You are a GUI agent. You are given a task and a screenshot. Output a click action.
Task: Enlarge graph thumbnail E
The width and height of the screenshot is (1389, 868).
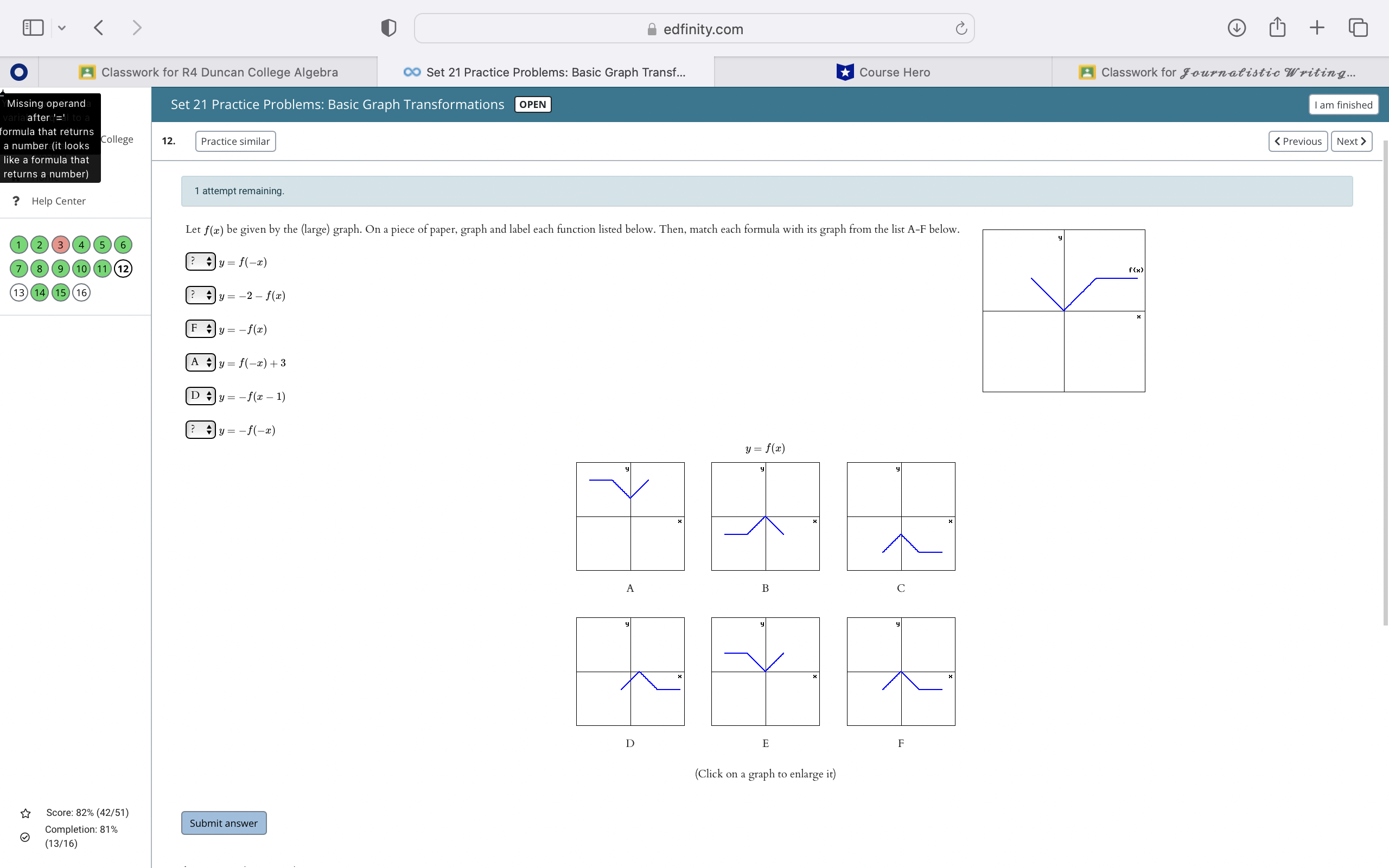[x=765, y=671]
